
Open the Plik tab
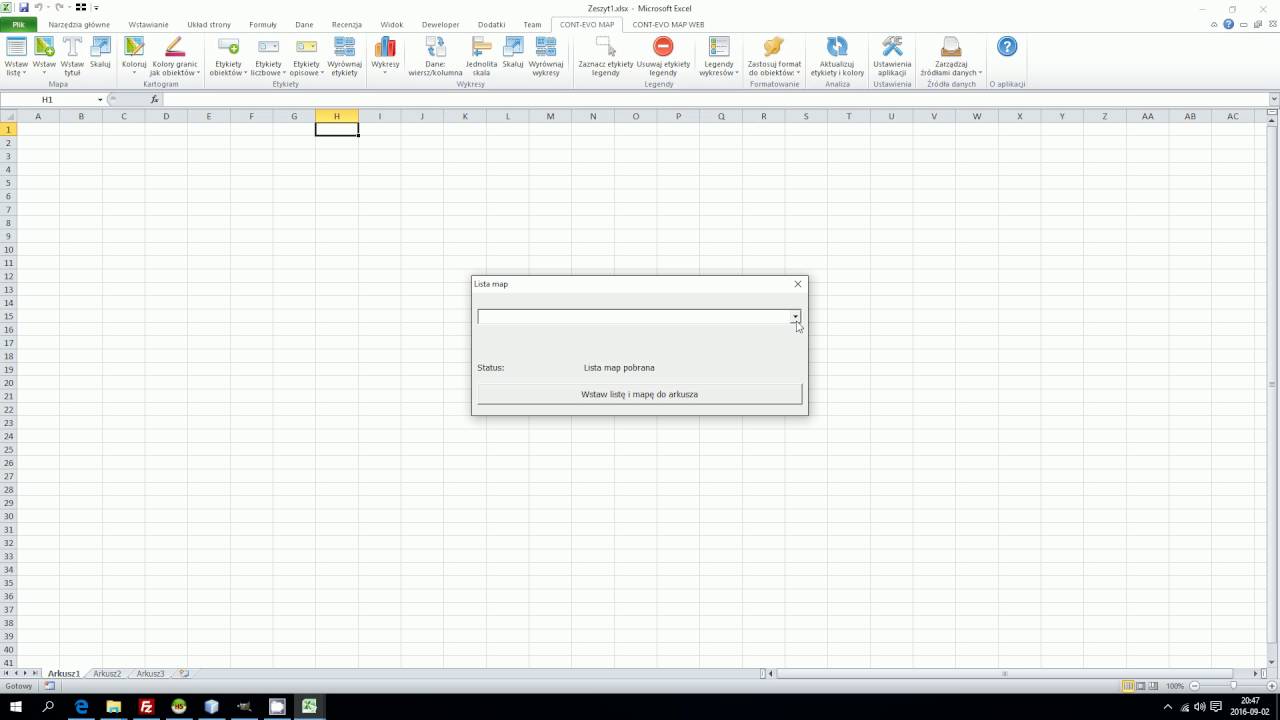(x=18, y=24)
